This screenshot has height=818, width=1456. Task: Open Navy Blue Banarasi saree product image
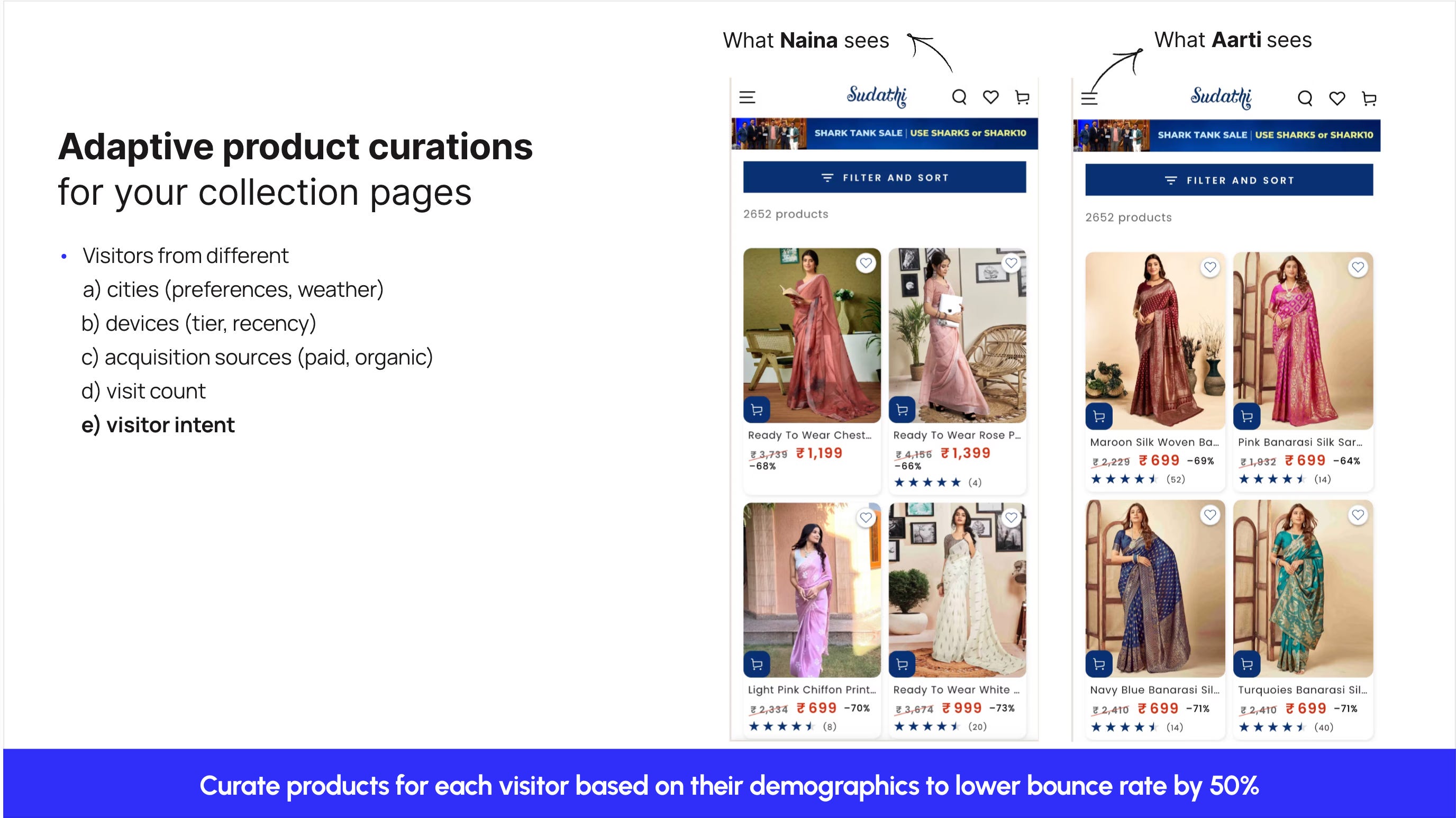click(1155, 588)
